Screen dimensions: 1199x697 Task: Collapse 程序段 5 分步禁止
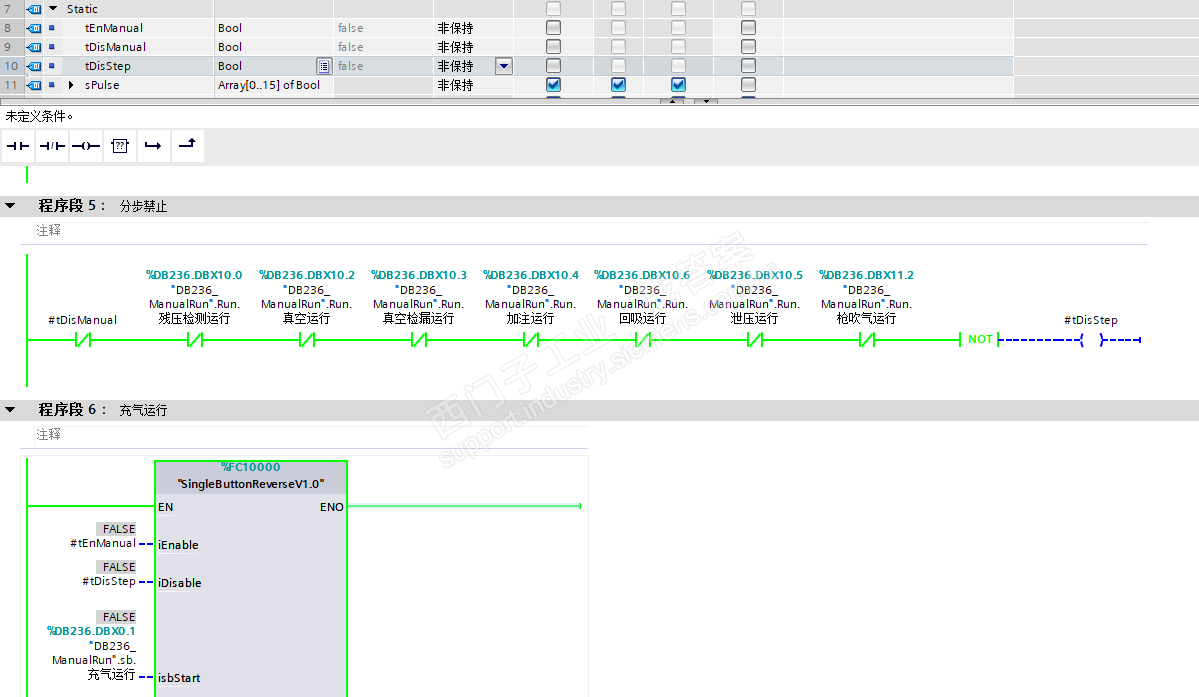pos(10,206)
